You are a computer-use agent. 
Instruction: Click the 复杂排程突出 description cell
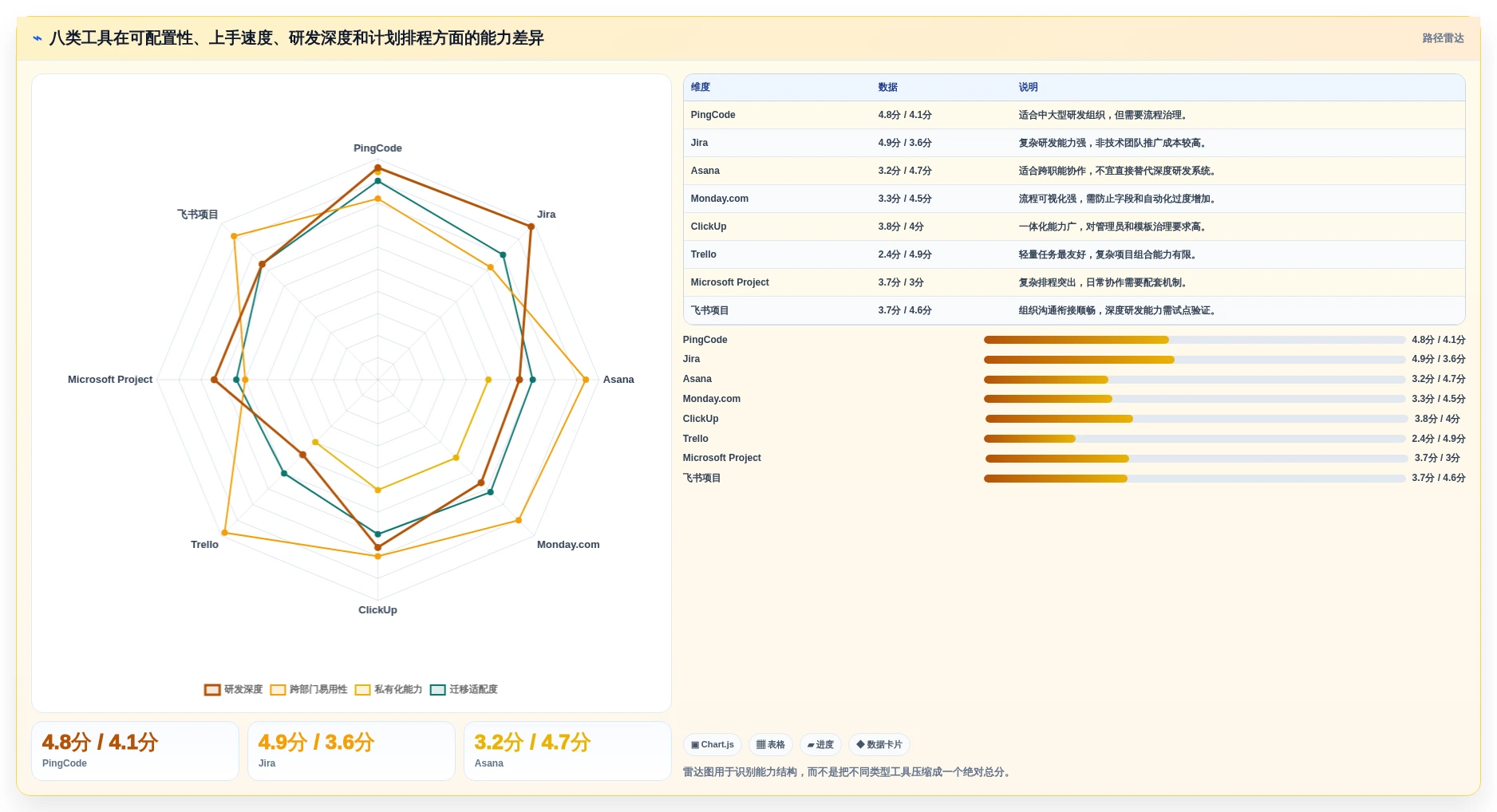[1104, 283]
